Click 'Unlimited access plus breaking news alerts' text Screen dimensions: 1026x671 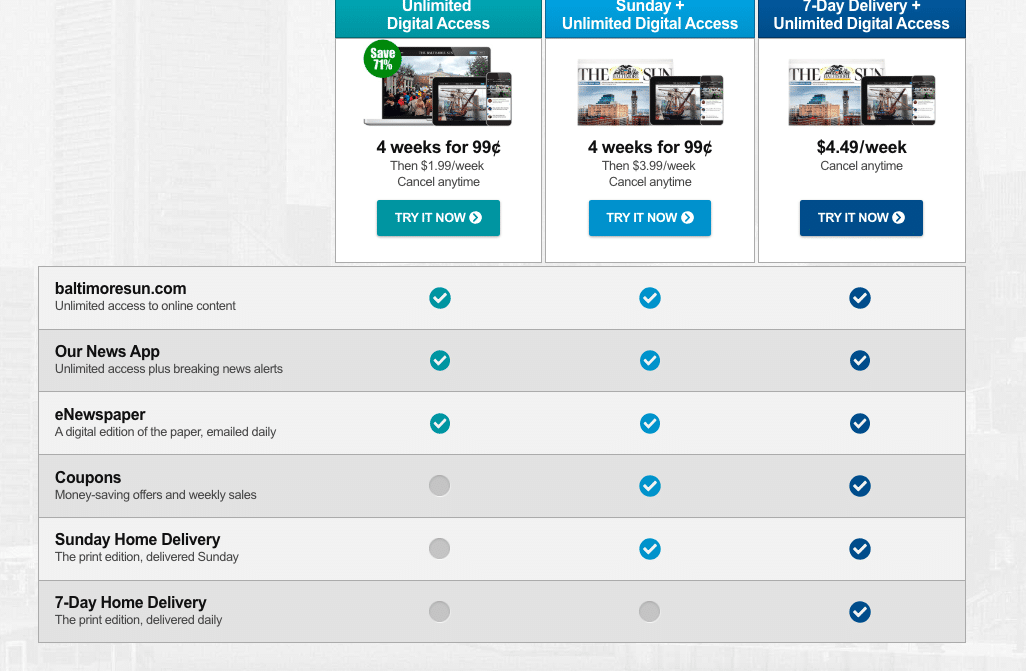169,369
